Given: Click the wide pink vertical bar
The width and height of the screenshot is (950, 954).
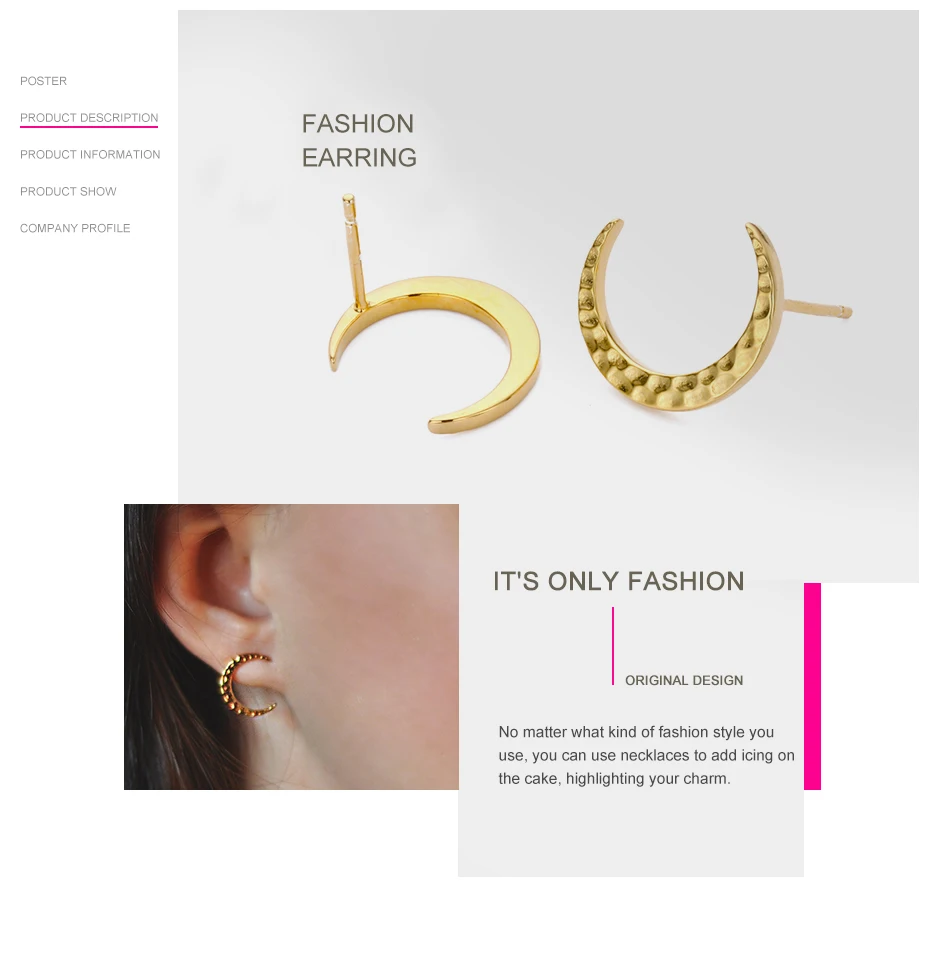Looking at the screenshot, I should tap(812, 686).
